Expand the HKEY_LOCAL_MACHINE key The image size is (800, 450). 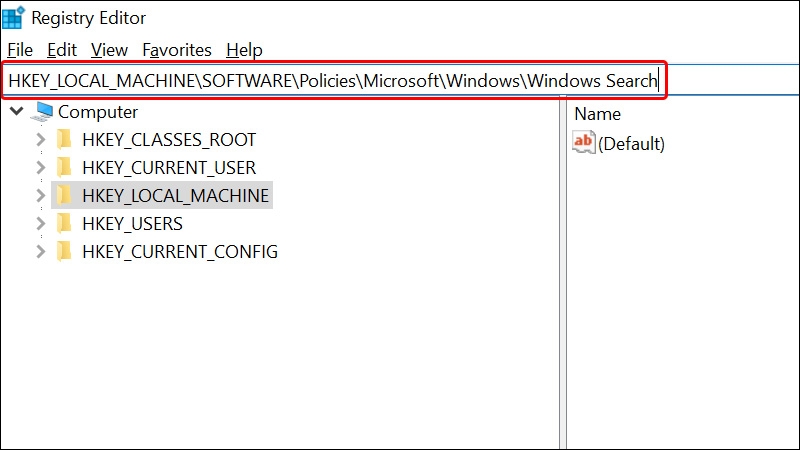pyautogui.click(x=41, y=195)
